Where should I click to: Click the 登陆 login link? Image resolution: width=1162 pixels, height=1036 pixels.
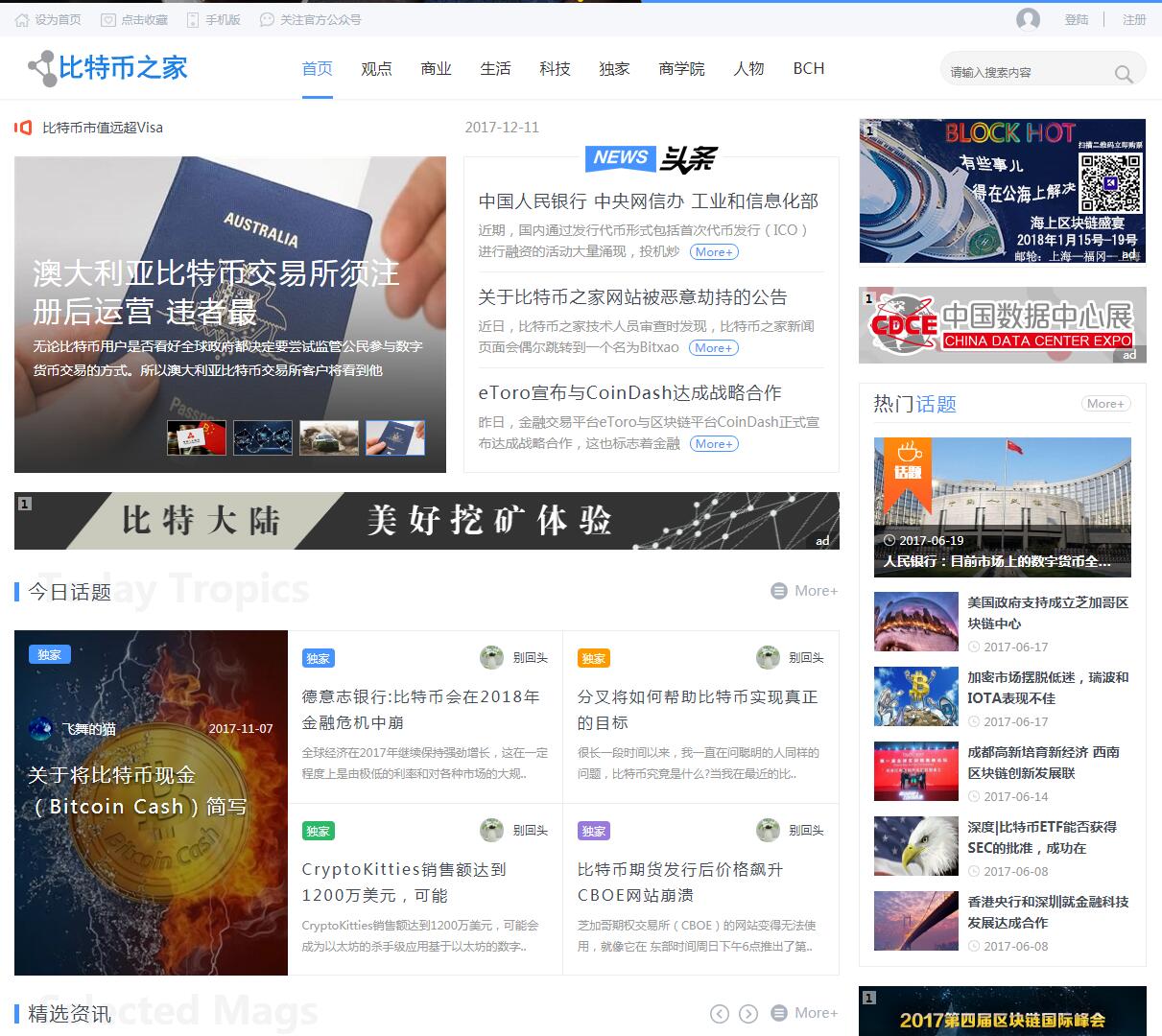pos(1077,19)
